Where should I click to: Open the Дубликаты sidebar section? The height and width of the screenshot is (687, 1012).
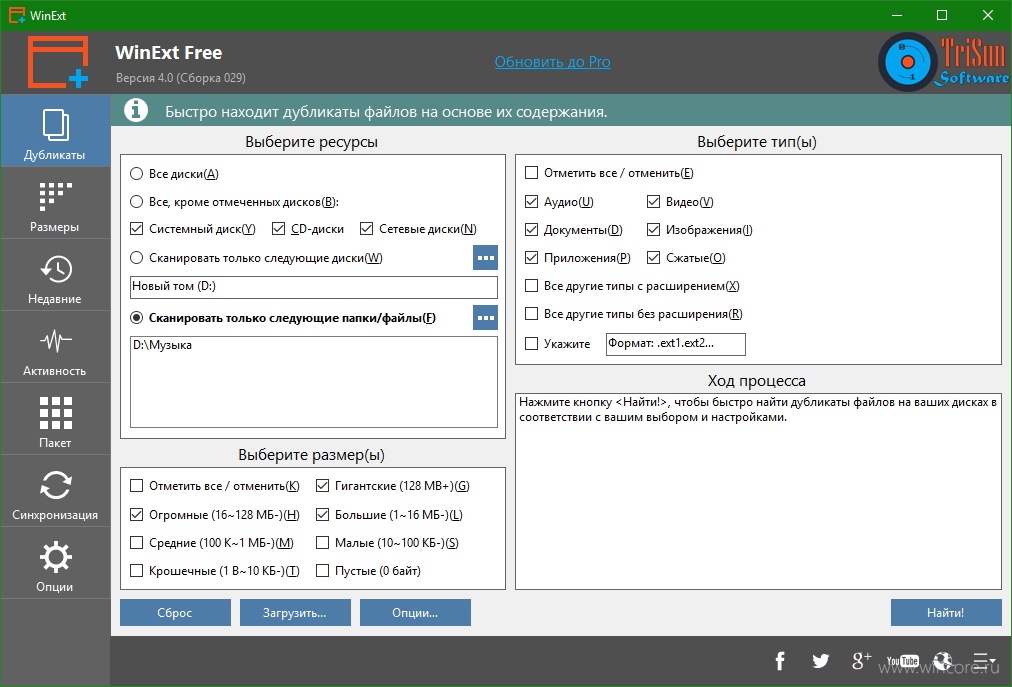point(55,131)
